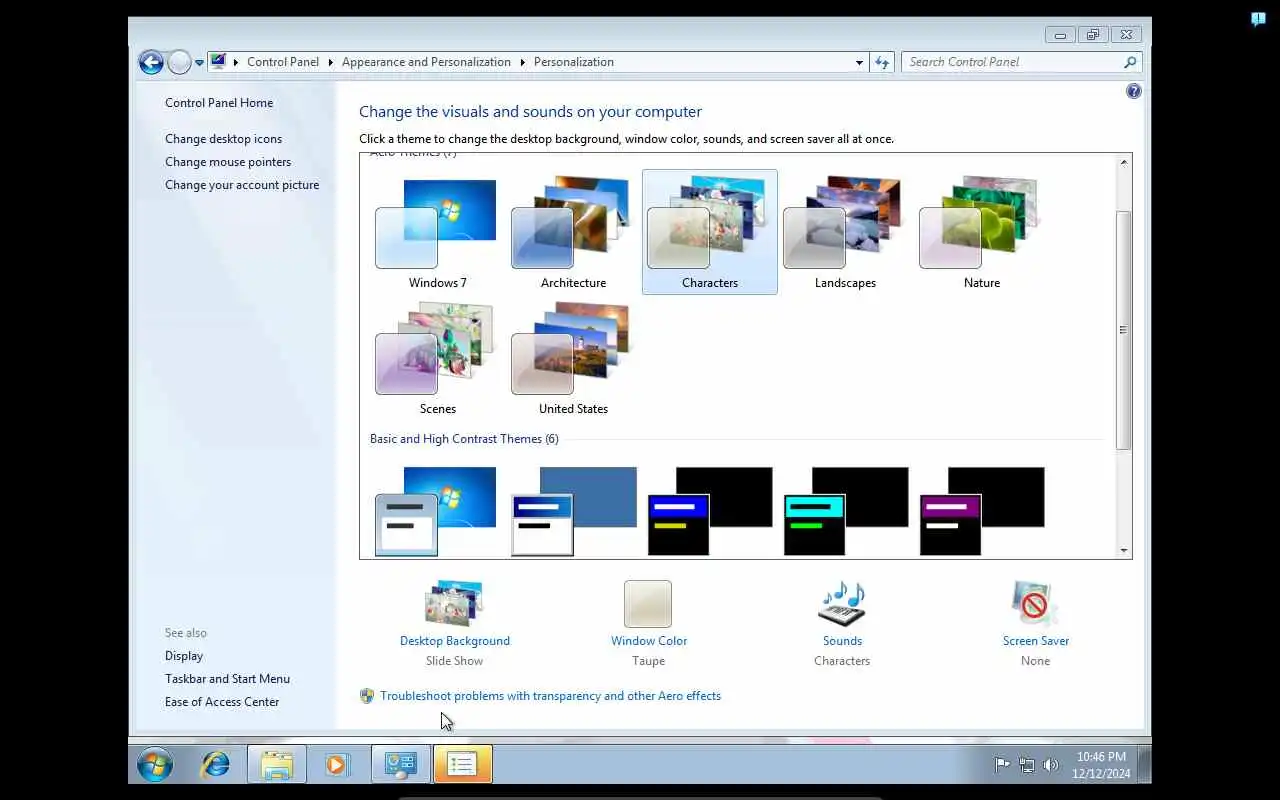Switch to the highlighted list app taskbar button
This screenshot has width=1280, height=800.
click(x=462, y=765)
